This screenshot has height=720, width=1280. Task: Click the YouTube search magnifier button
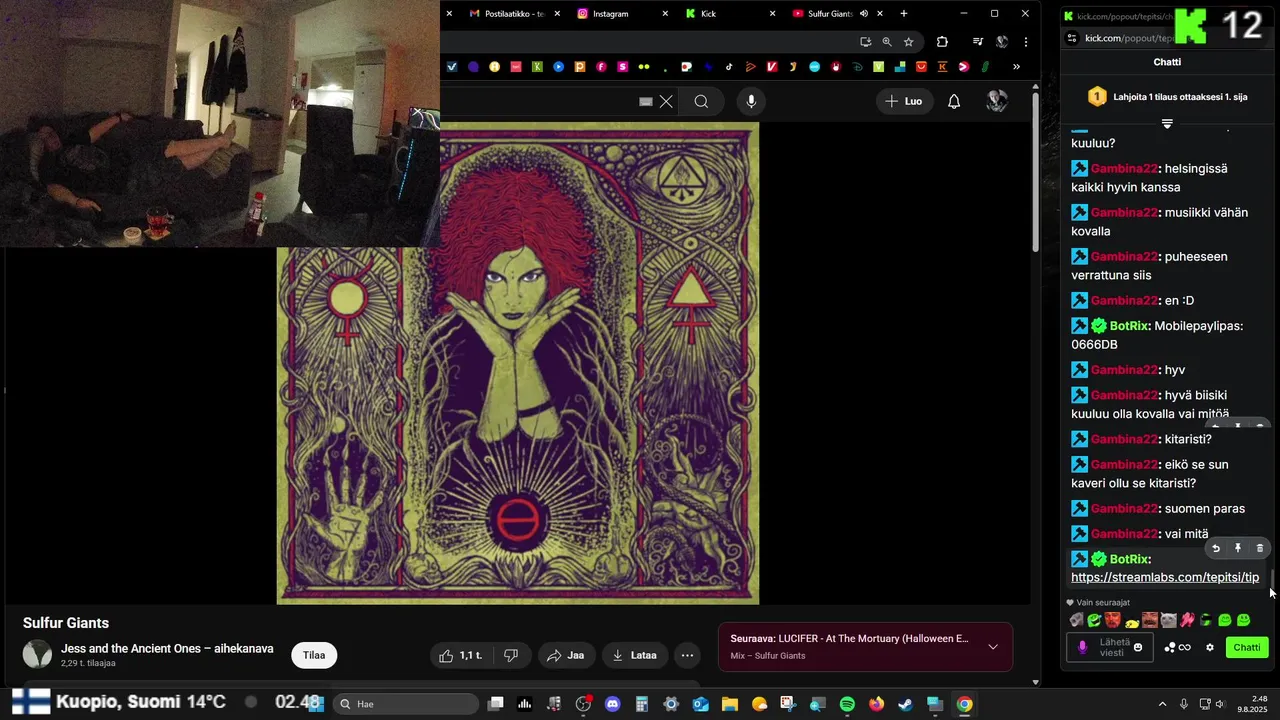click(701, 101)
